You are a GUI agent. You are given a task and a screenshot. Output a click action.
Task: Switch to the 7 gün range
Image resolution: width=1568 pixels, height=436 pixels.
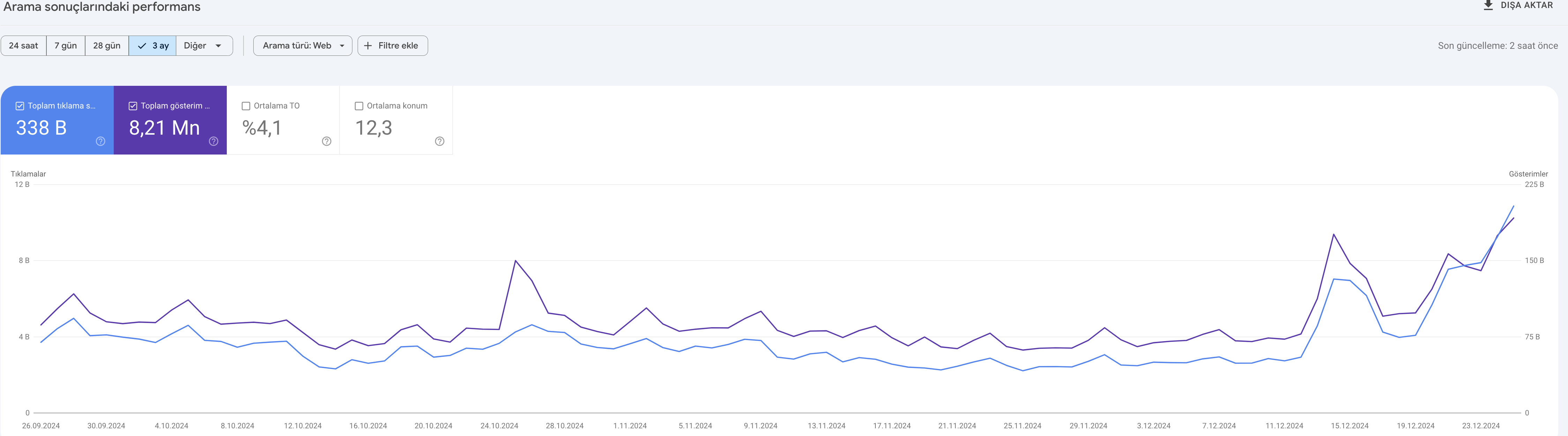pyautogui.click(x=66, y=46)
